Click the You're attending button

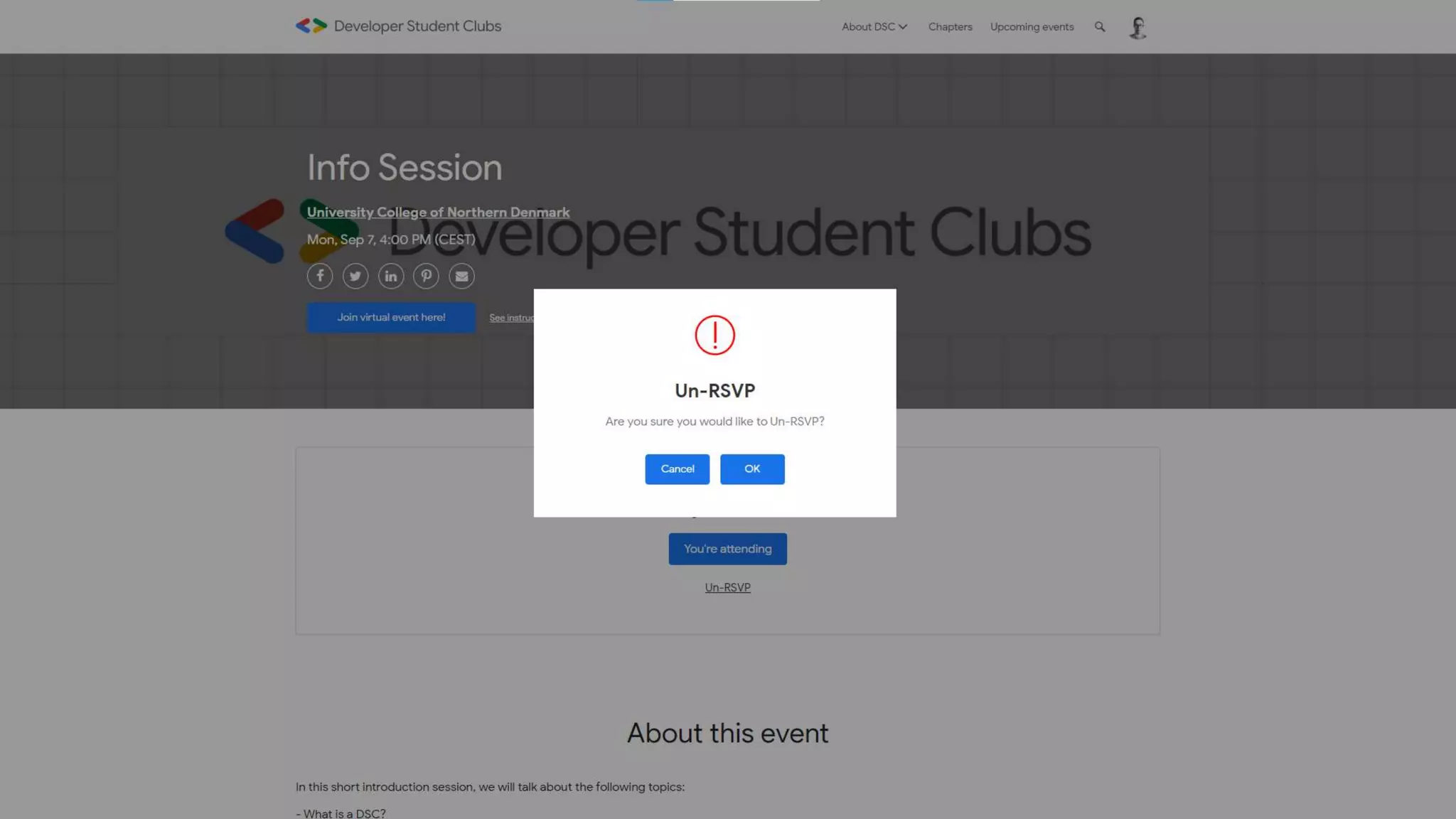pyautogui.click(x=727, y=549)
